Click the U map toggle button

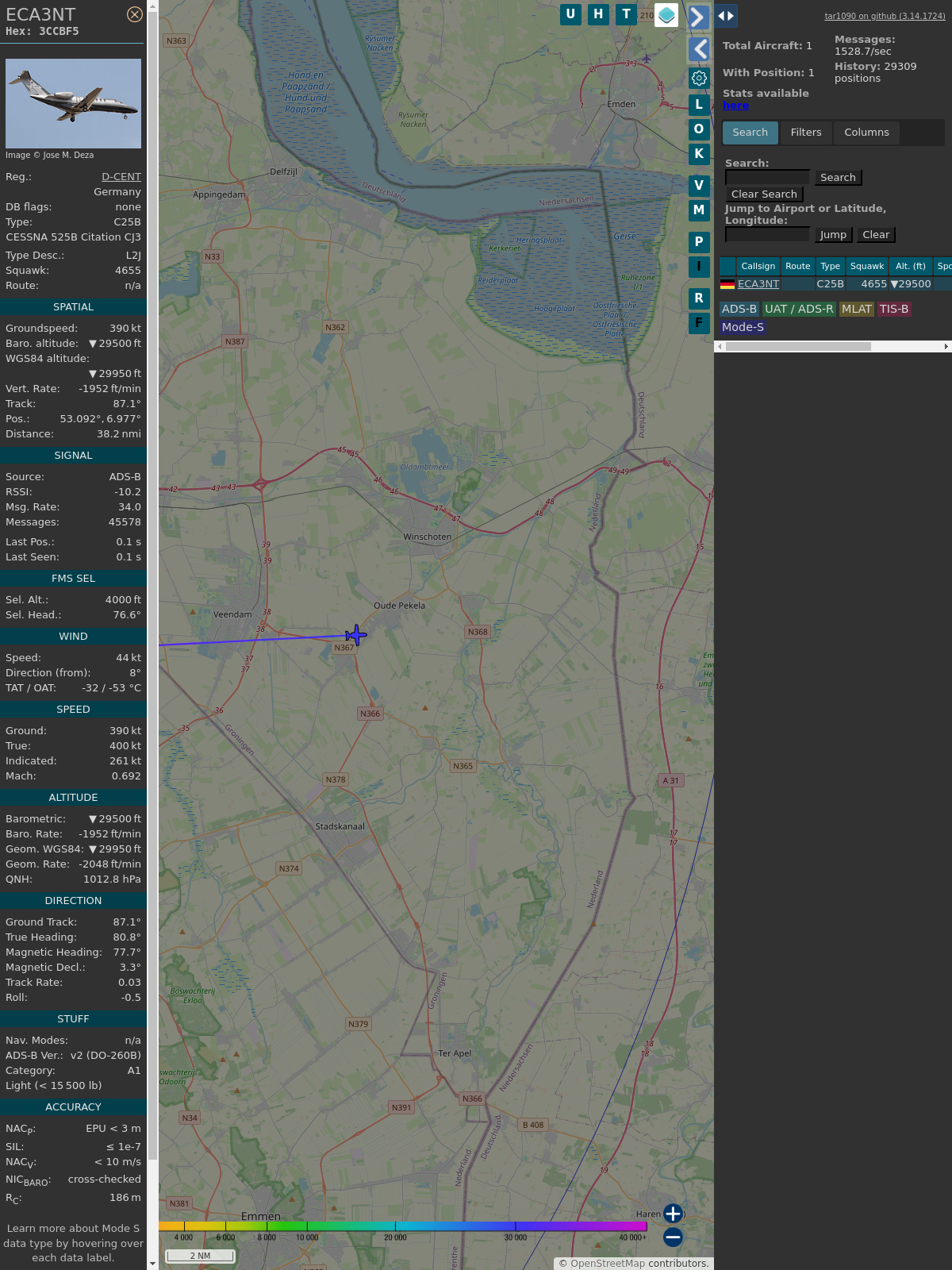pos(570,14)
